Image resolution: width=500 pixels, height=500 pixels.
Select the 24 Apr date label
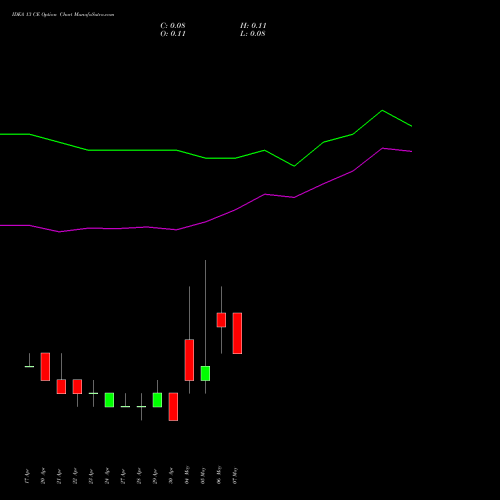(107, 476)
